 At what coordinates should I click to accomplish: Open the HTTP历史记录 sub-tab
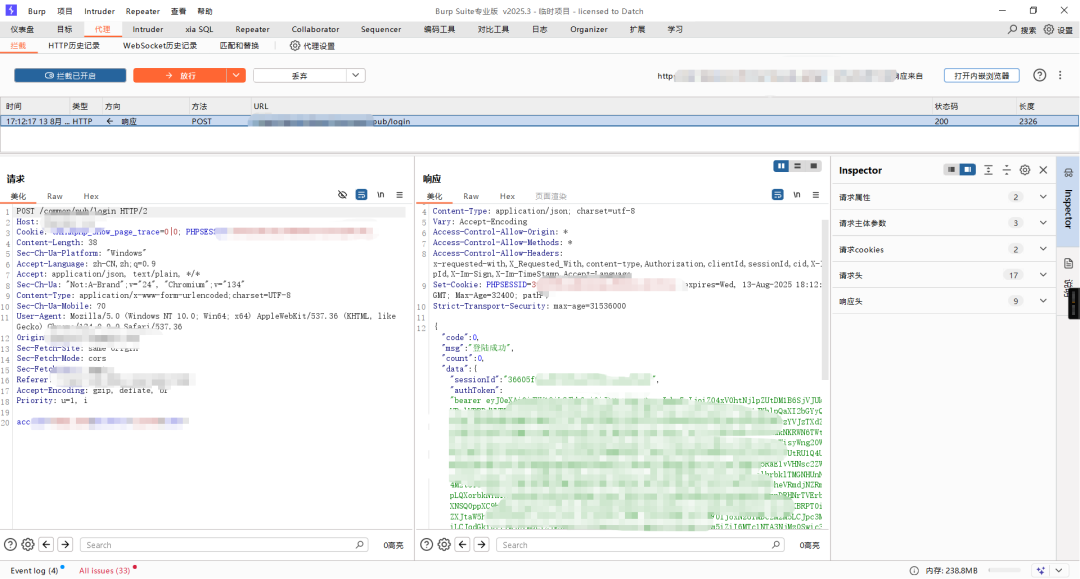pyautogui.click(x=74, y=46)
